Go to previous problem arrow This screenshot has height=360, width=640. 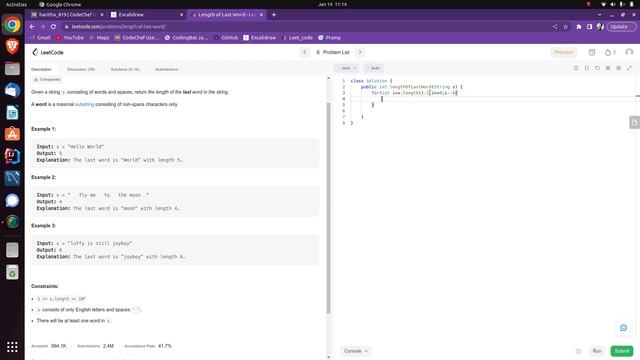point(304,52)
